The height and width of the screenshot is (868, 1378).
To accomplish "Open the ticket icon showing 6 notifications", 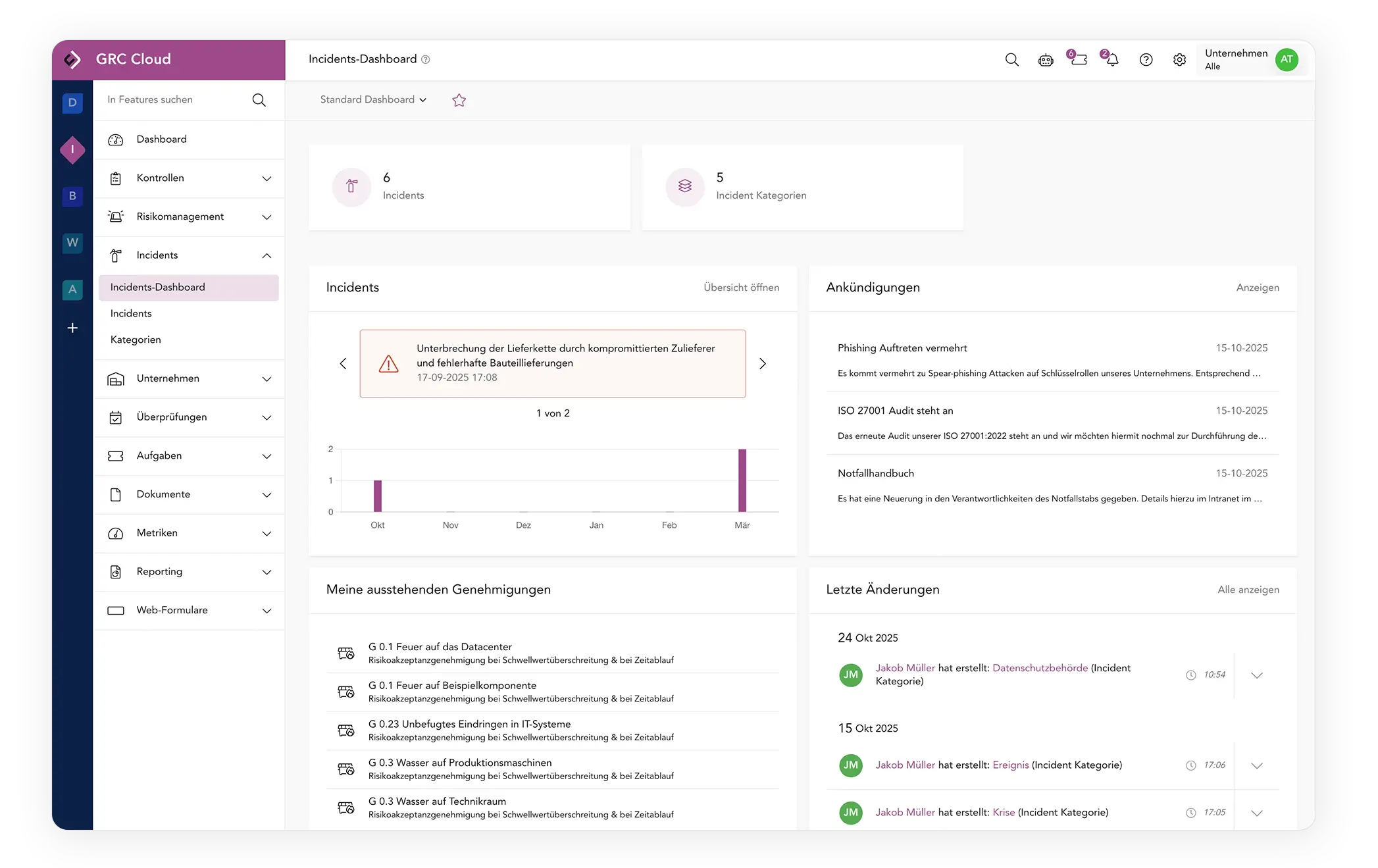I will click(x=1079, y=59).
